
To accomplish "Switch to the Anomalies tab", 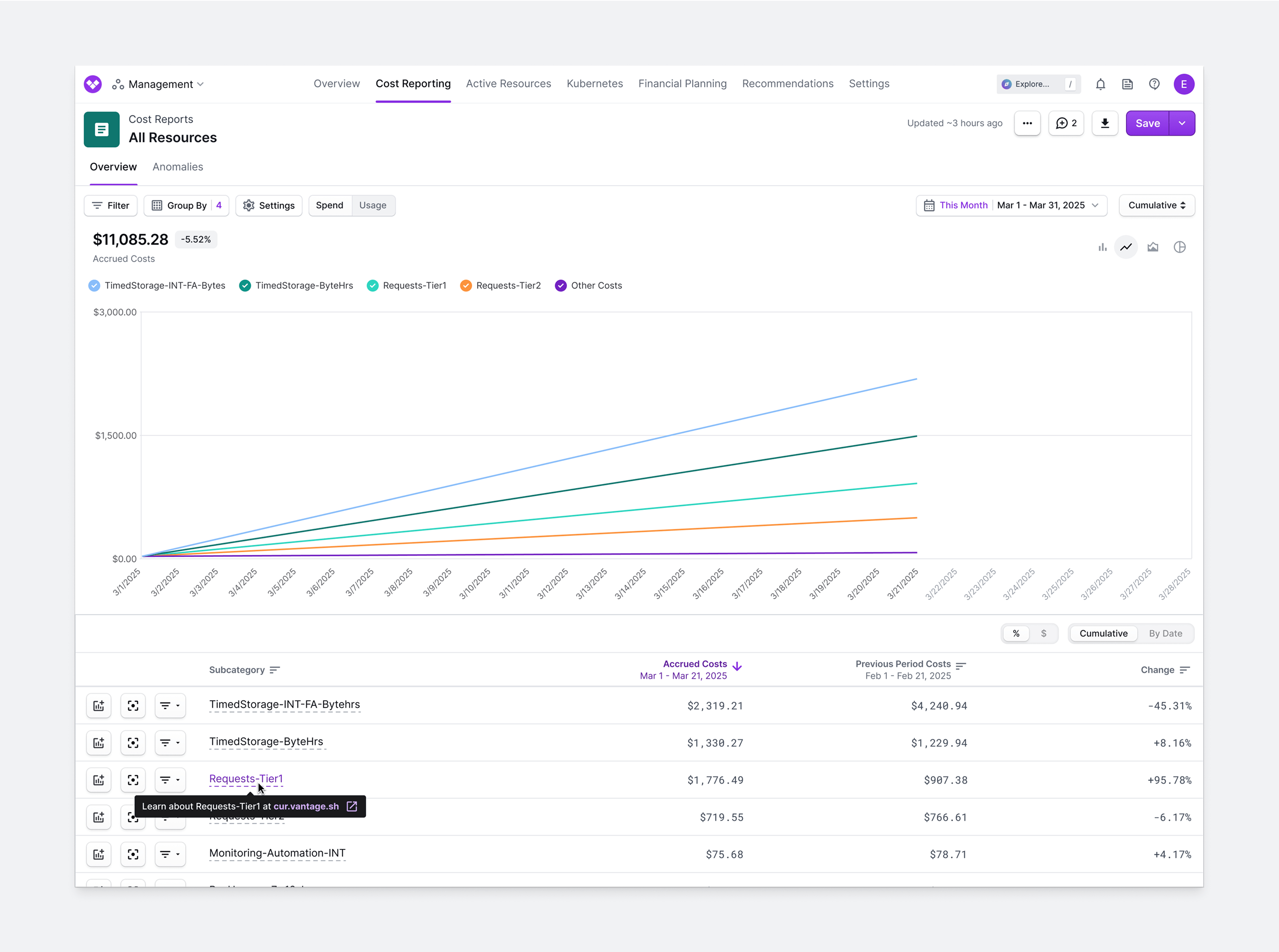I will pos(177,167).
